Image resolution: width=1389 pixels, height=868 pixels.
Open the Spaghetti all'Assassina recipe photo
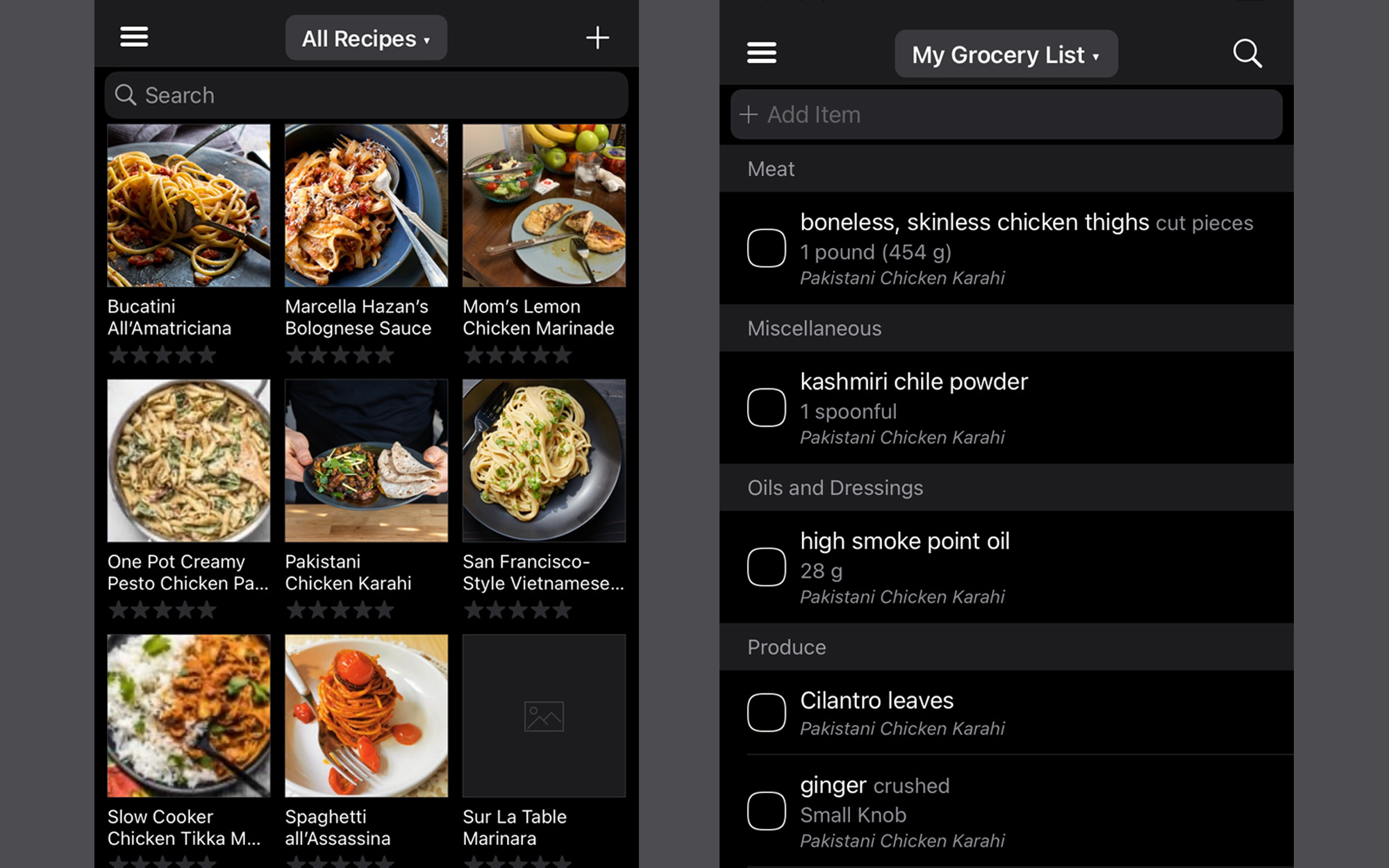(x=366, y=715)
